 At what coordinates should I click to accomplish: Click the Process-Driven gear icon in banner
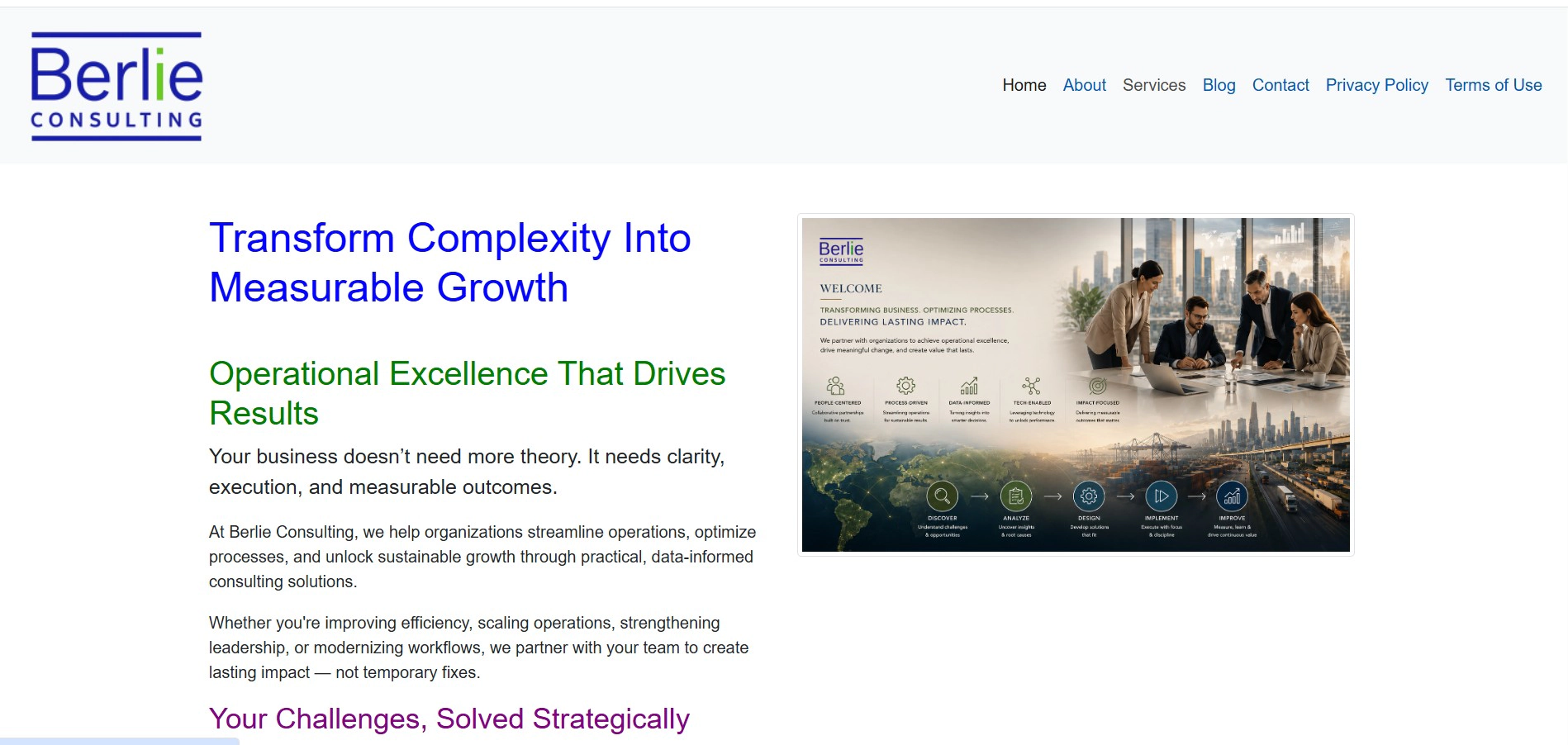(906, 386)
